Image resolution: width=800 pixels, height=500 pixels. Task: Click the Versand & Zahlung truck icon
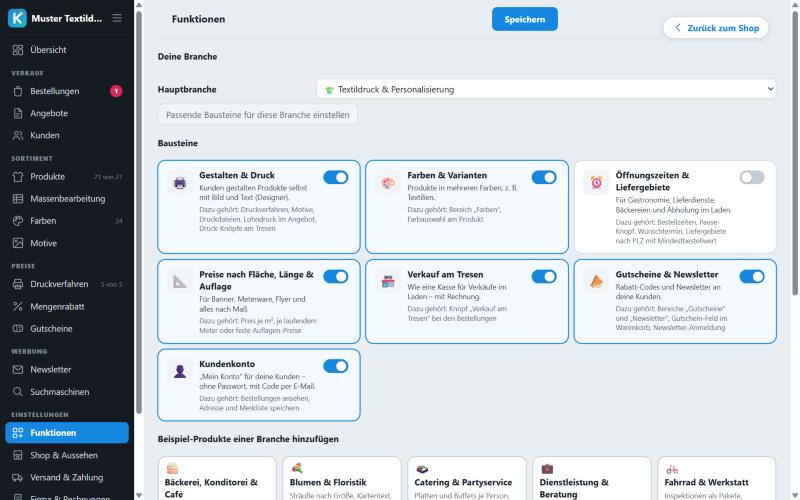pyautogui.click(x=18, y=478)
